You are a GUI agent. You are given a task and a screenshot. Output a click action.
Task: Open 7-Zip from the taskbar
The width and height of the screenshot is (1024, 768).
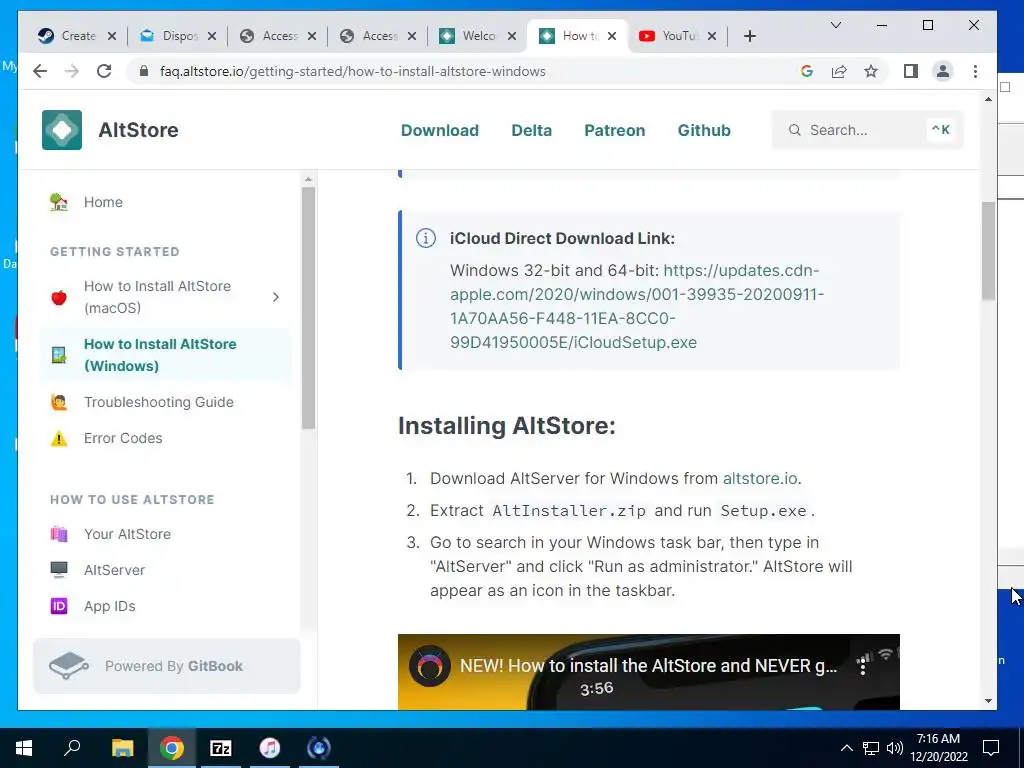(221, 748)
